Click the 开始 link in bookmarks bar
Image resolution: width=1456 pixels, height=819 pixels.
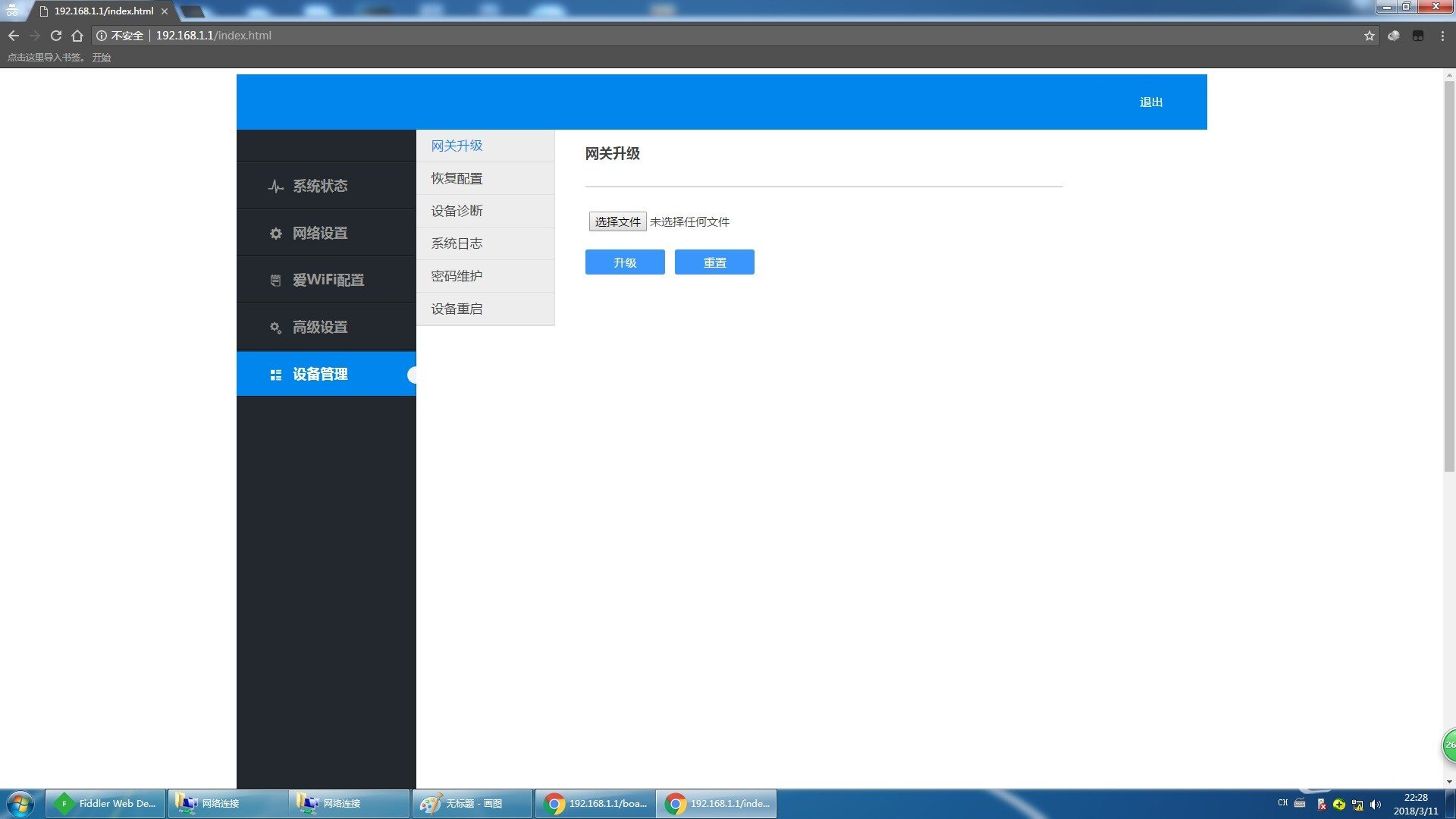point(102,58)
